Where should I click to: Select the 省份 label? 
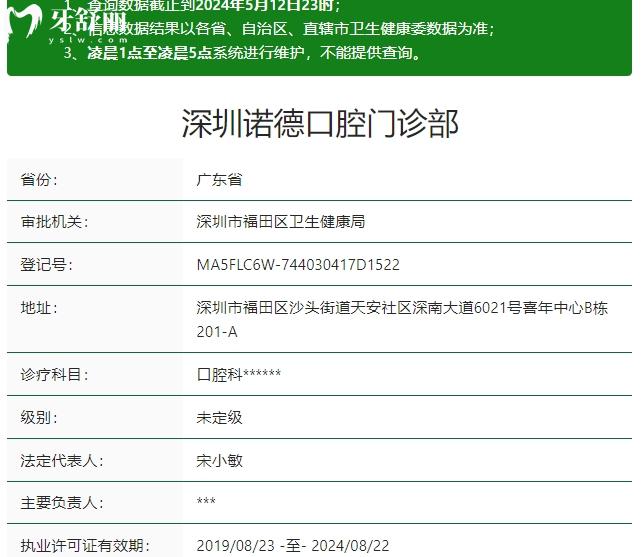coord(39,179)
